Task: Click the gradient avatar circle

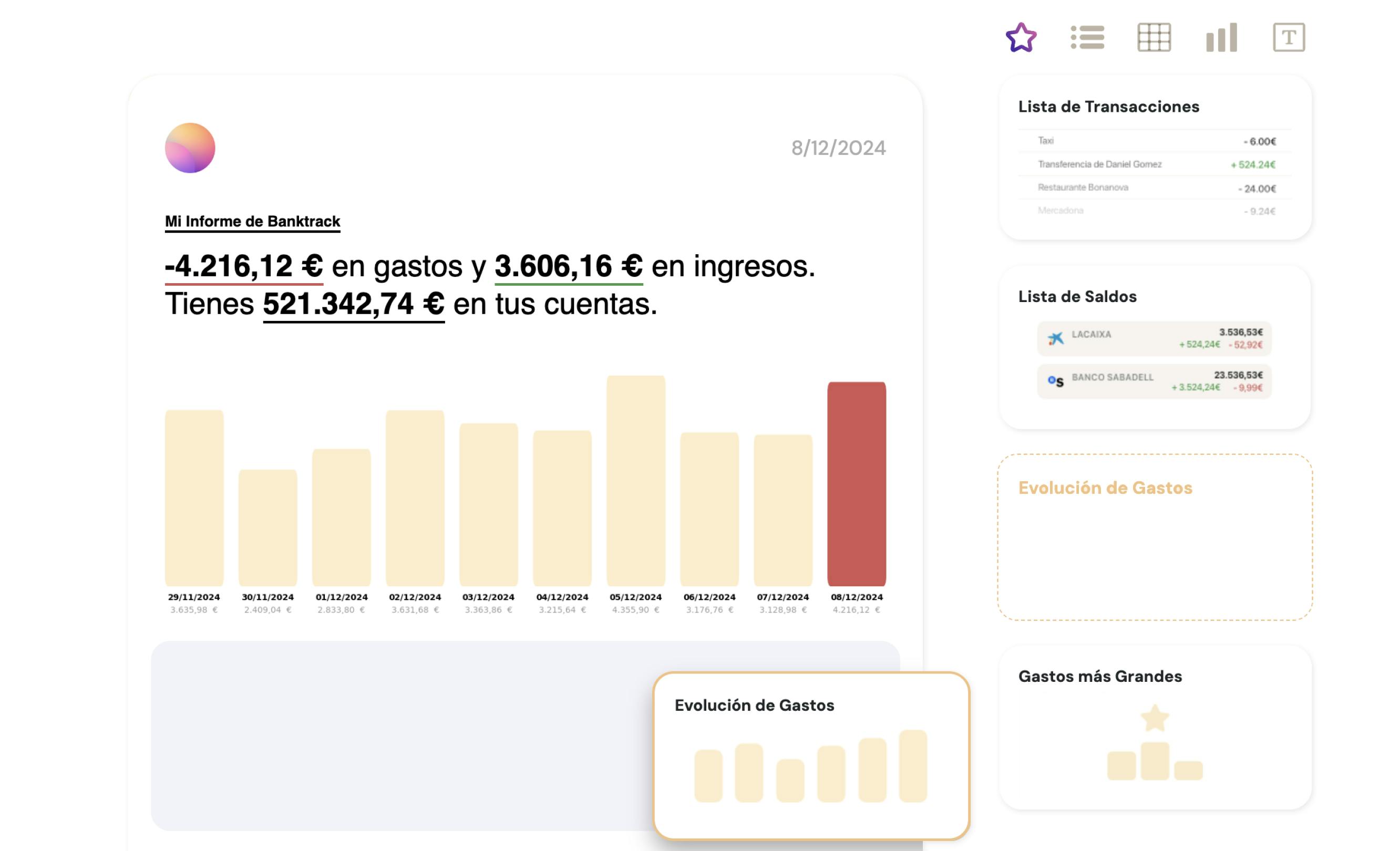Action: (x=190, y=148)
